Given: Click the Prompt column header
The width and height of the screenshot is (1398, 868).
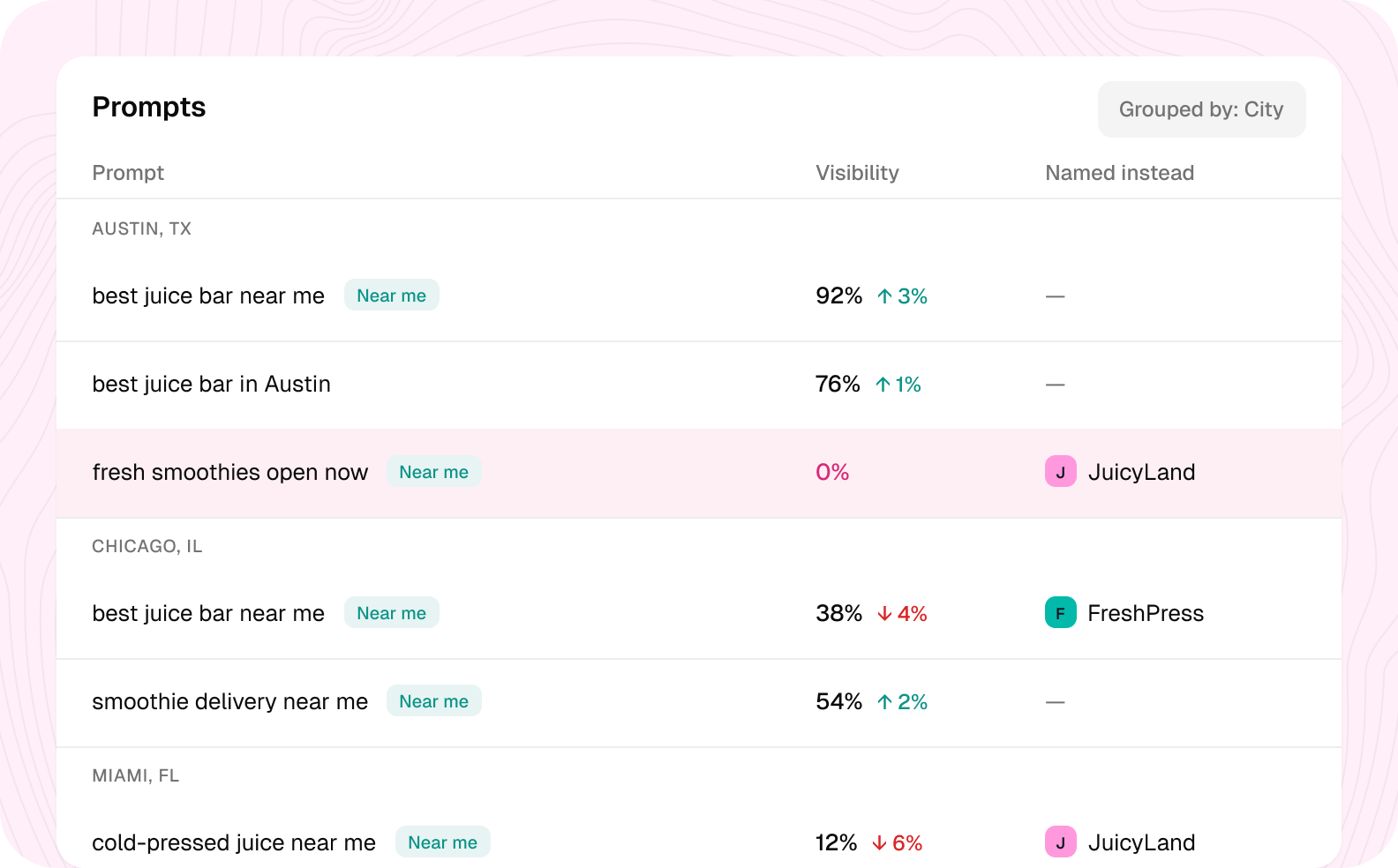Looking at the screenshot, I should point(128,173).
